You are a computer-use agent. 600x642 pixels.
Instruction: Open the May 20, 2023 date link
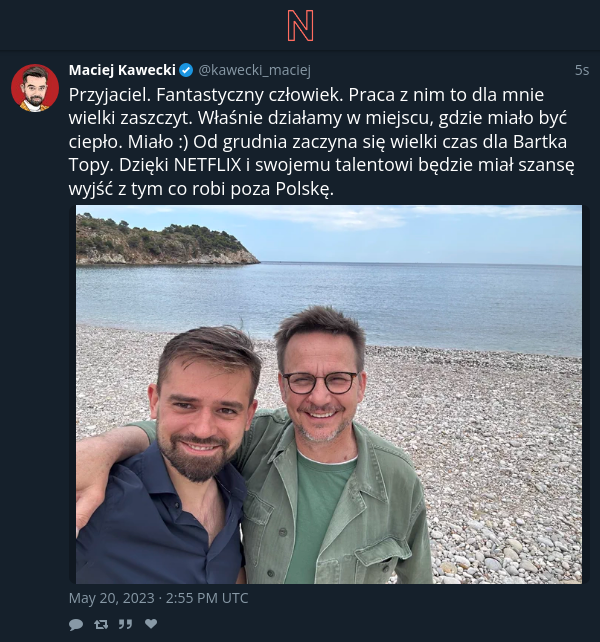[158, 598]
